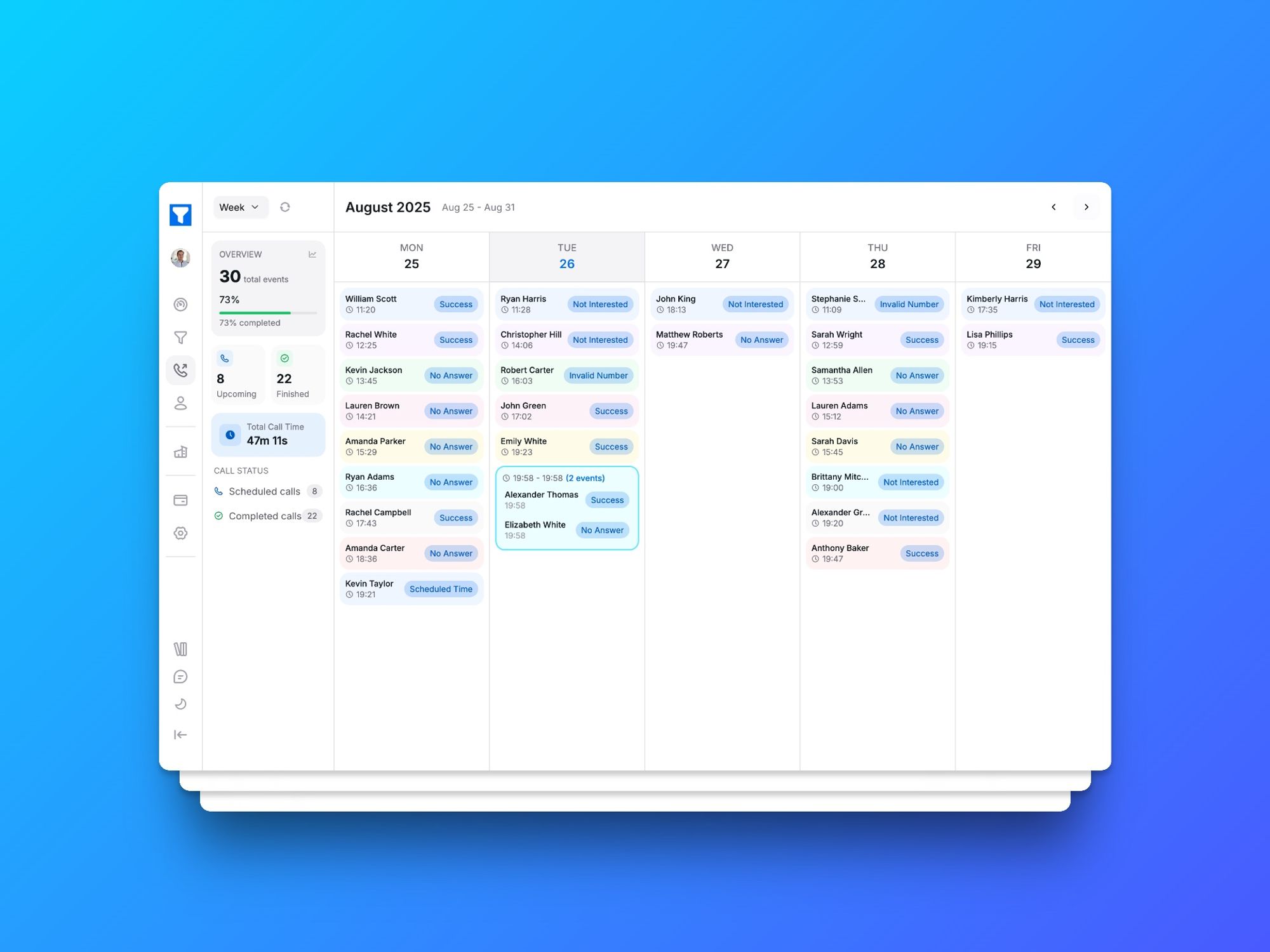1270x952 pixels.
Task: Click Stephanie S... Invalid Number badge
Action: [909, 304]
